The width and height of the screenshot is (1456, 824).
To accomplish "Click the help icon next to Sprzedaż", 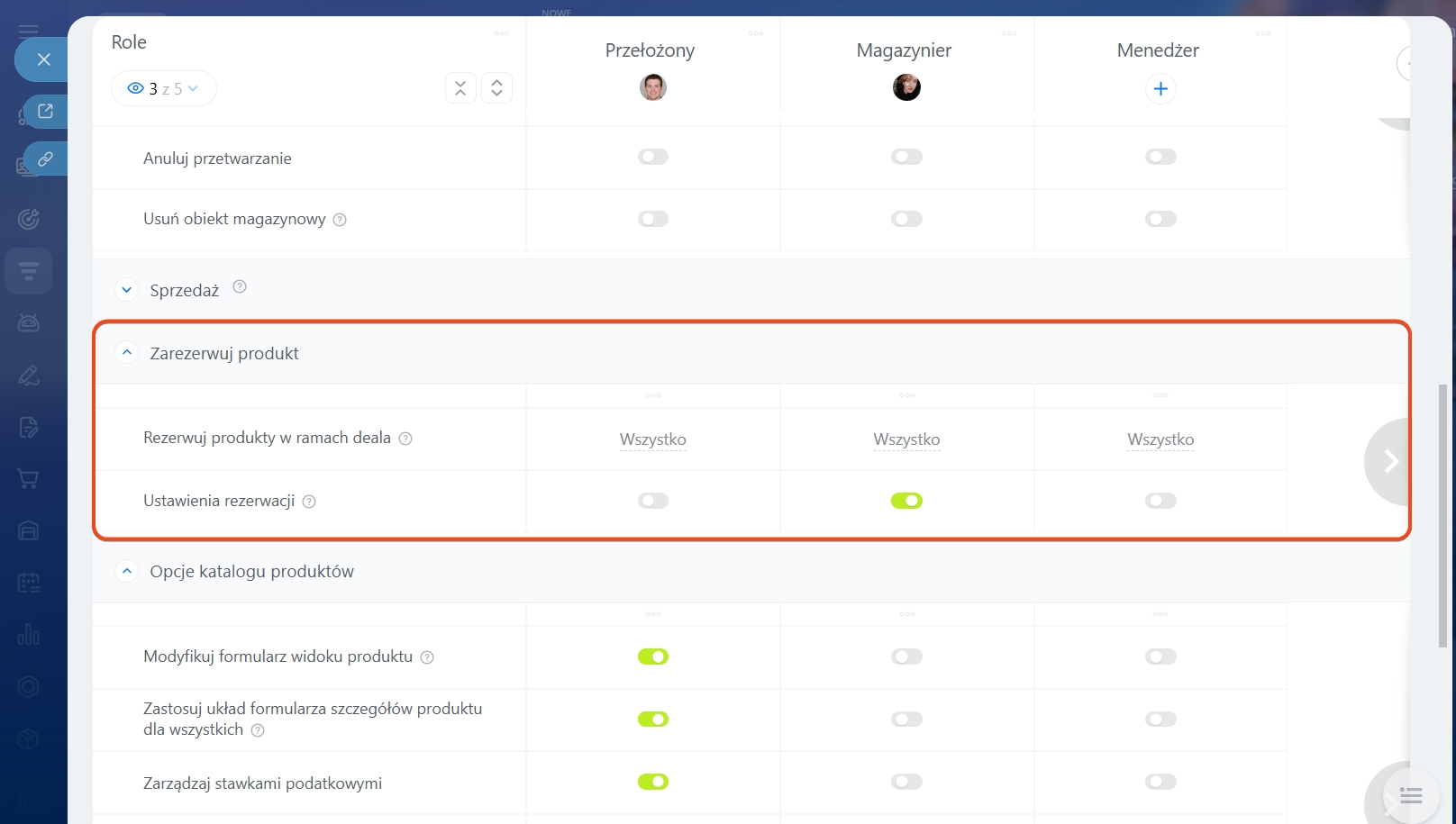I will pos(240,287).
